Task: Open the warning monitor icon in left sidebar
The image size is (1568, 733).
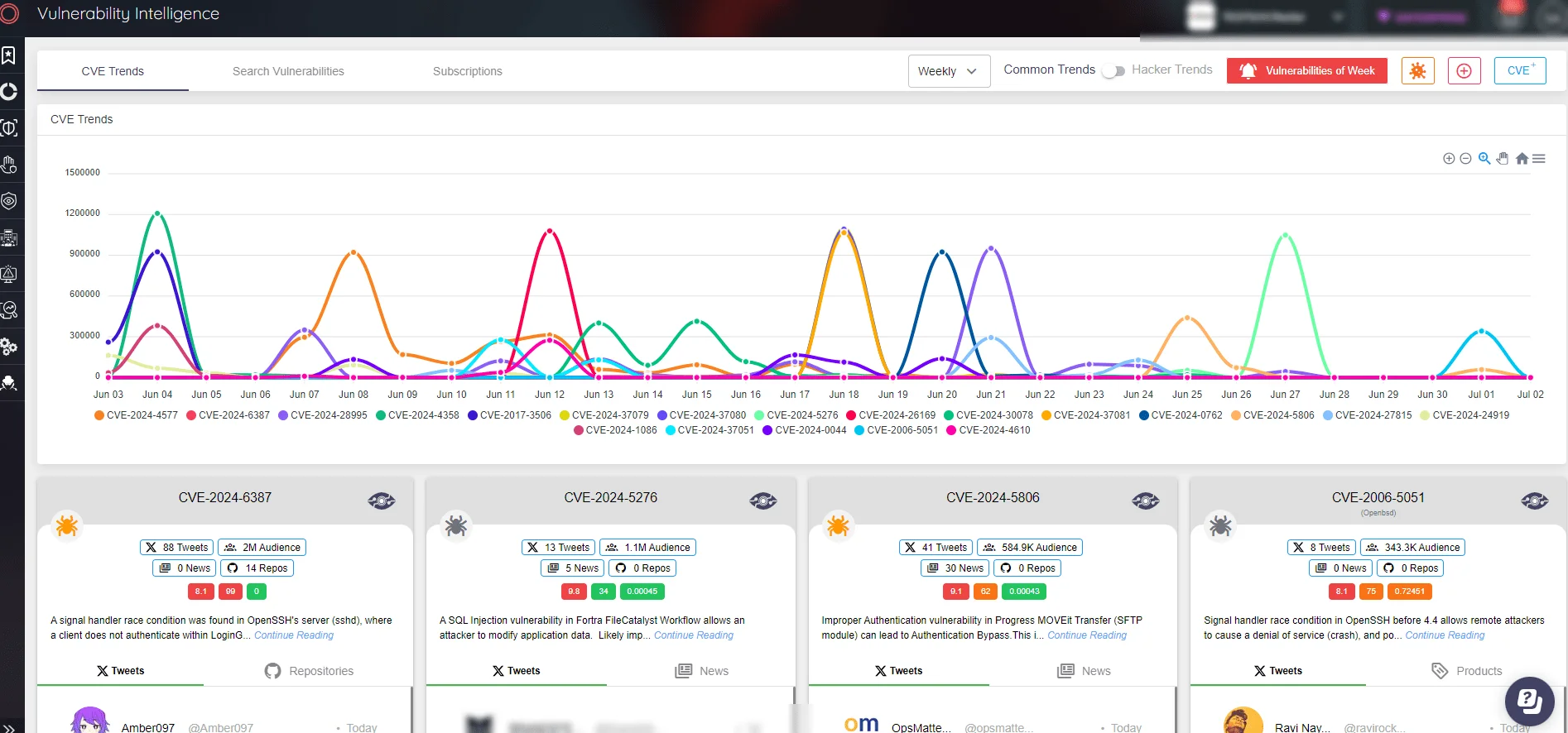Action: coord(8,274)
